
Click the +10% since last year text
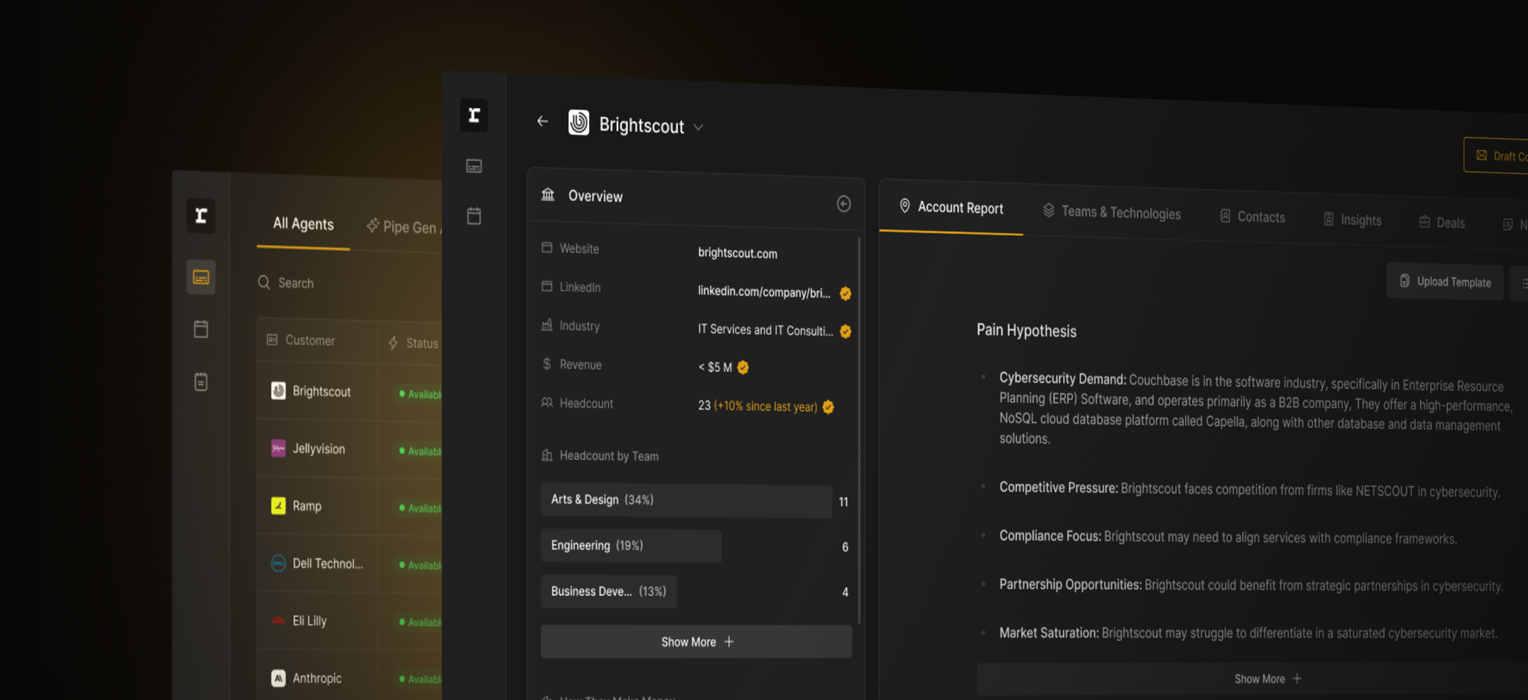click(765, 407)
